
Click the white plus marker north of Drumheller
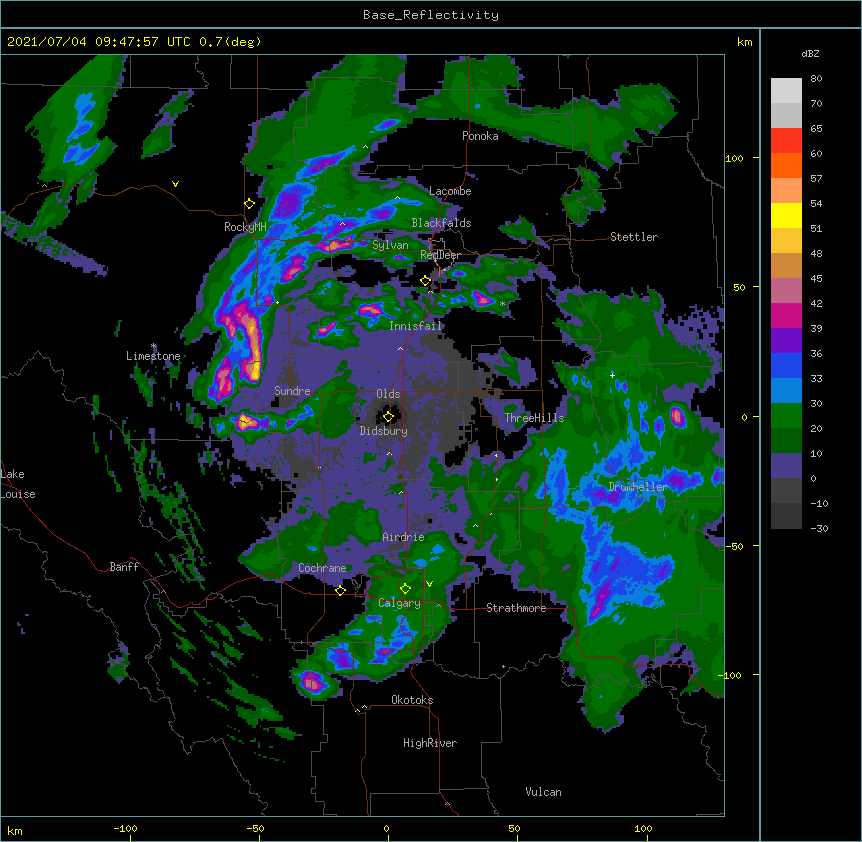click(x=612, y=375)
